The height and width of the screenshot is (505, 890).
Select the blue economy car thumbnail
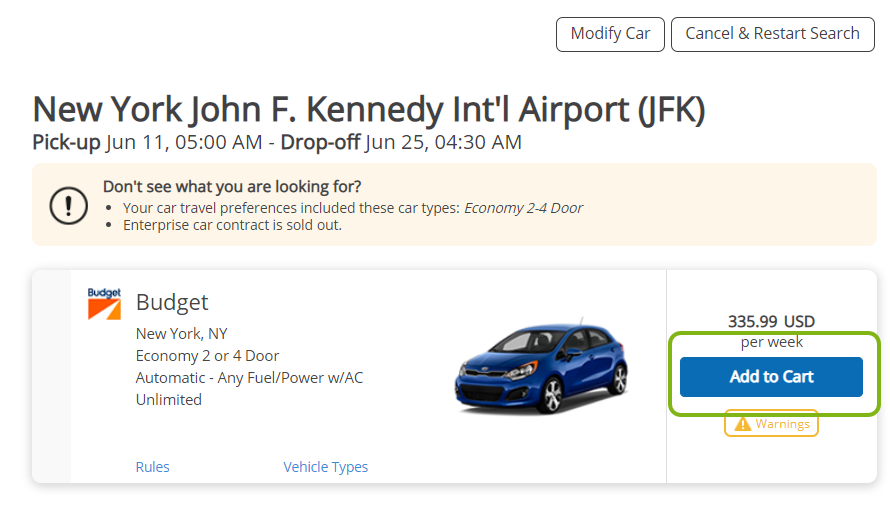(541, 367)
